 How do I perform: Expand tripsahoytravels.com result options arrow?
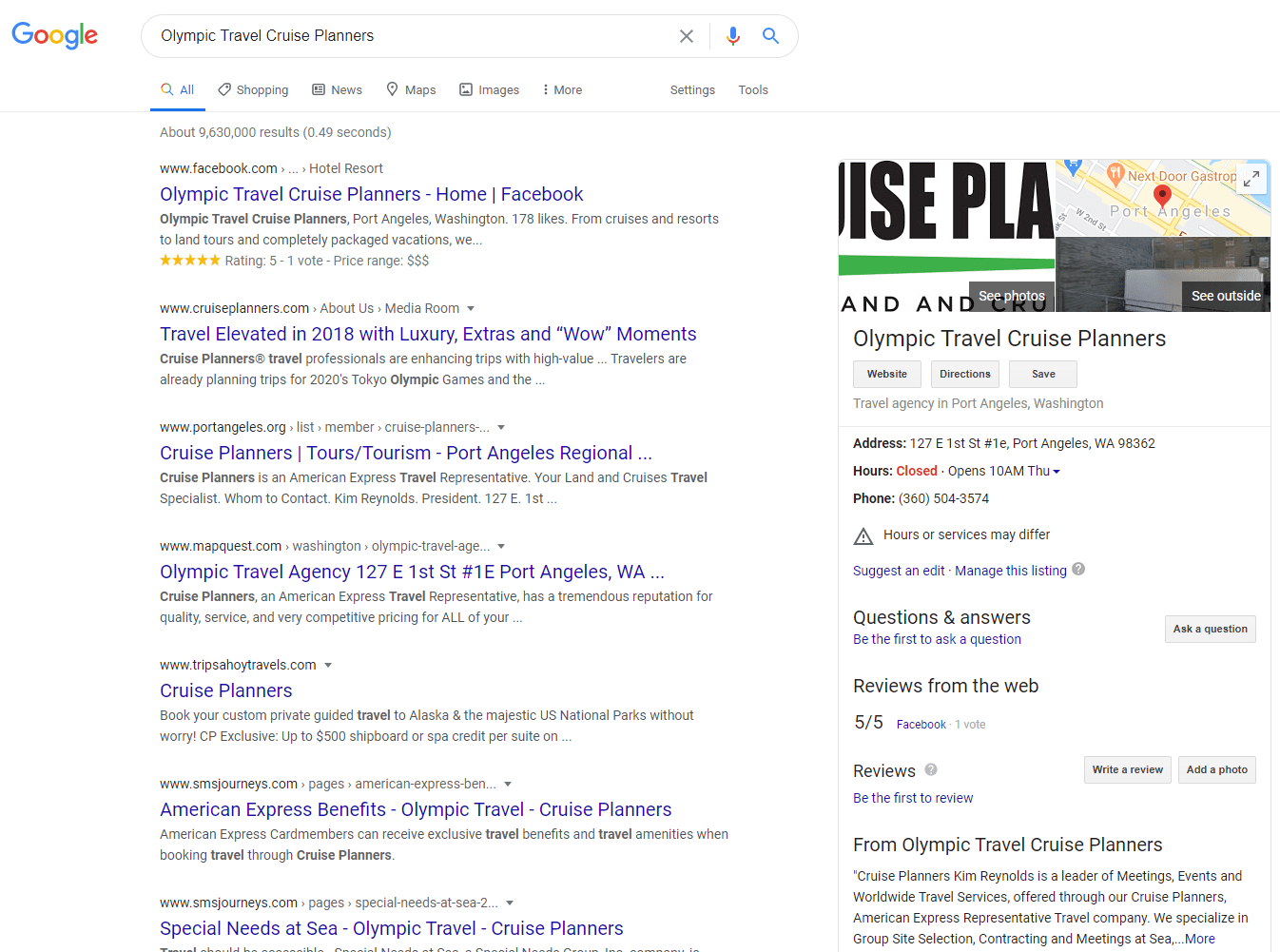click(x=328, y=666)
